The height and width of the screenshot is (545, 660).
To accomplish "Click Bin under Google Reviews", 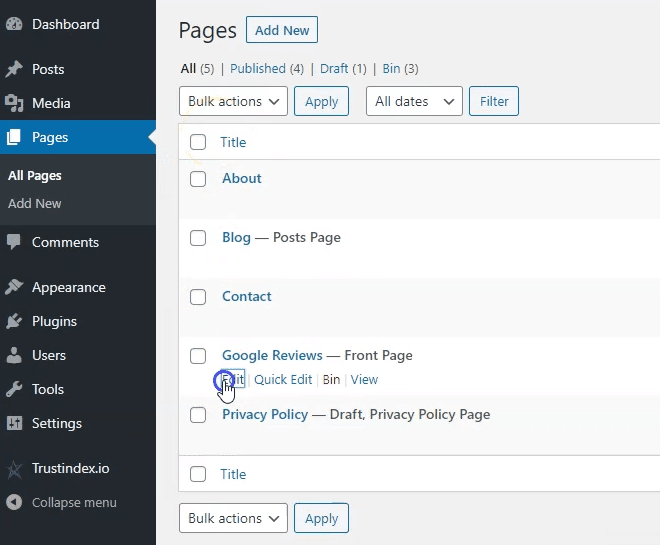I will tap(331, 379).
